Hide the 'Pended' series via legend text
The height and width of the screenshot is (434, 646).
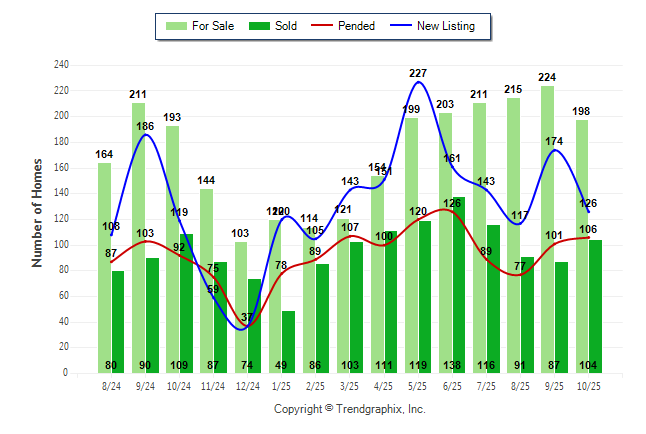pos(357,26)
